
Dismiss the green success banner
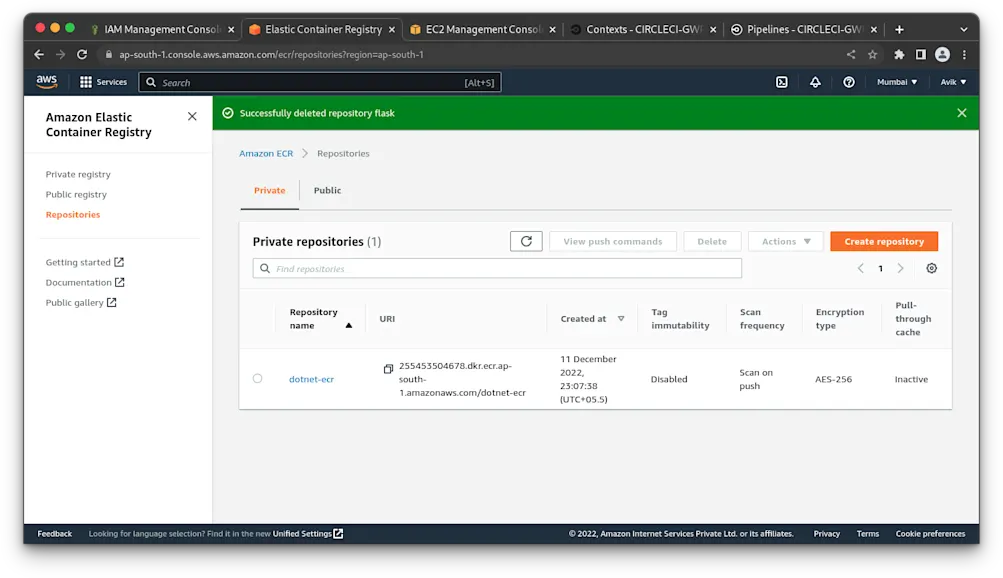(x=961, y=113)
